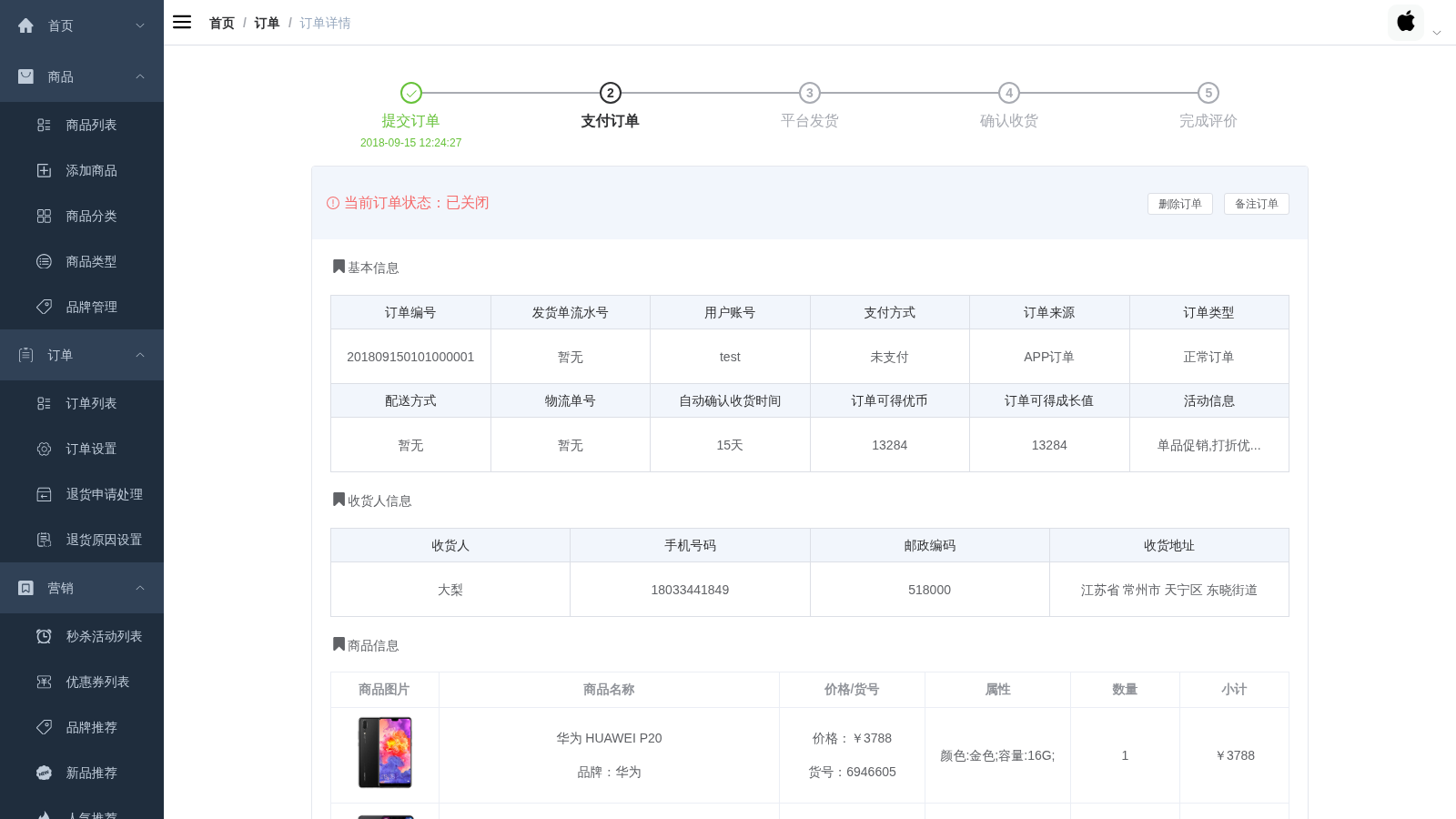Image resolution: width=1456 pixels, height=819 pixels.
Task: Collapse the 订单 sidebar section chevron
Action: [140, 355]
